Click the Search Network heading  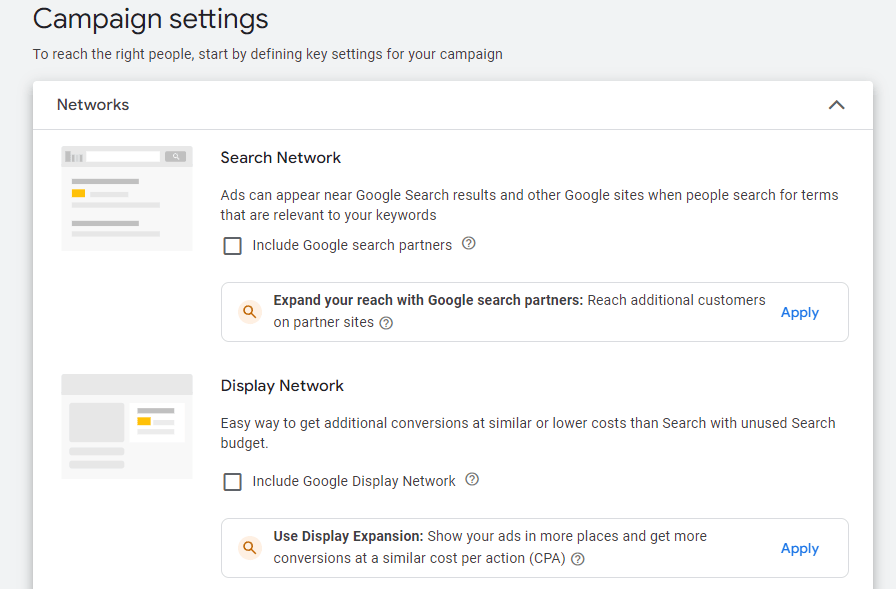point(281,158)
